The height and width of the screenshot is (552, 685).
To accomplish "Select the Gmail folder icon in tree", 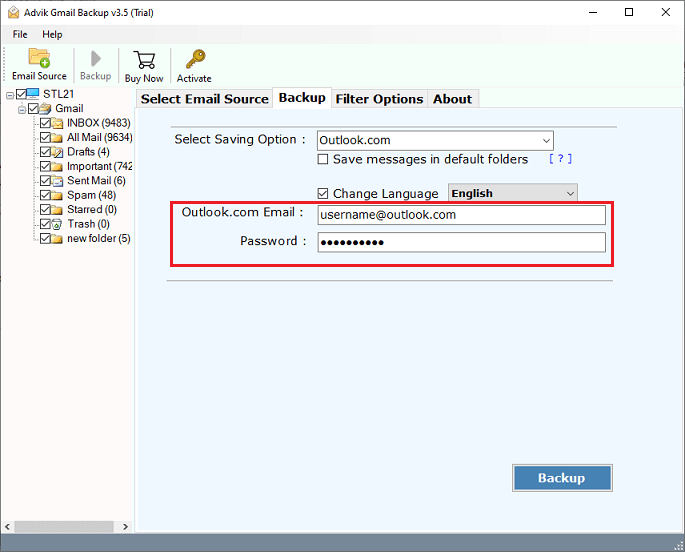I will (45, 108).
